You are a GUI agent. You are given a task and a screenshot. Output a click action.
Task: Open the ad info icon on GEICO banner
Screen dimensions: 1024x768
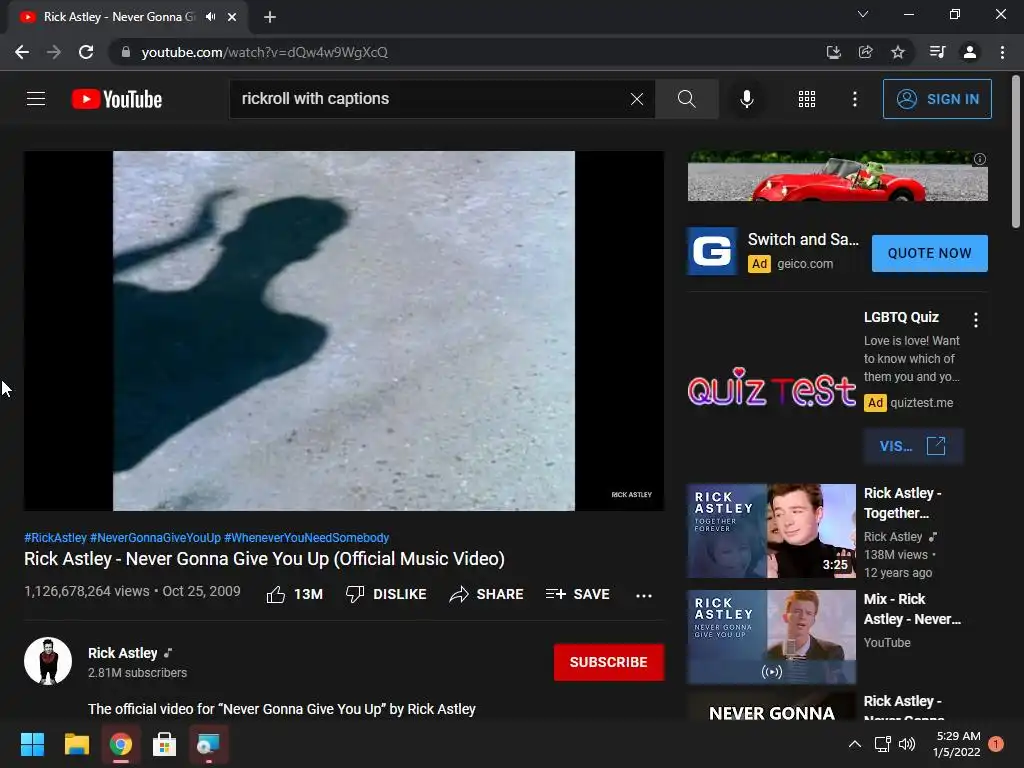point(980,159)
